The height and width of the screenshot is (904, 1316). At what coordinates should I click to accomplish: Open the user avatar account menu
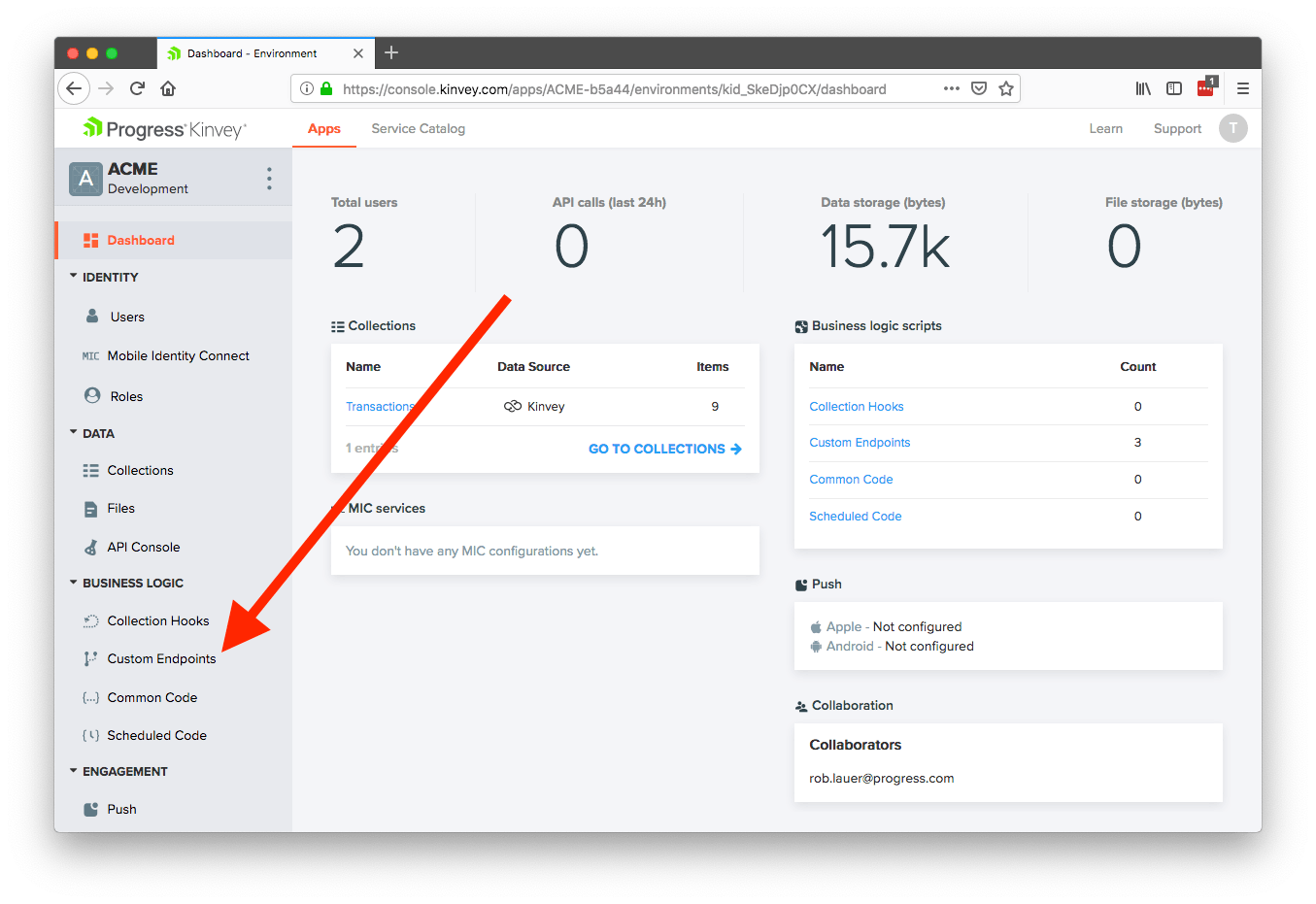click(x=1232, y=129)
